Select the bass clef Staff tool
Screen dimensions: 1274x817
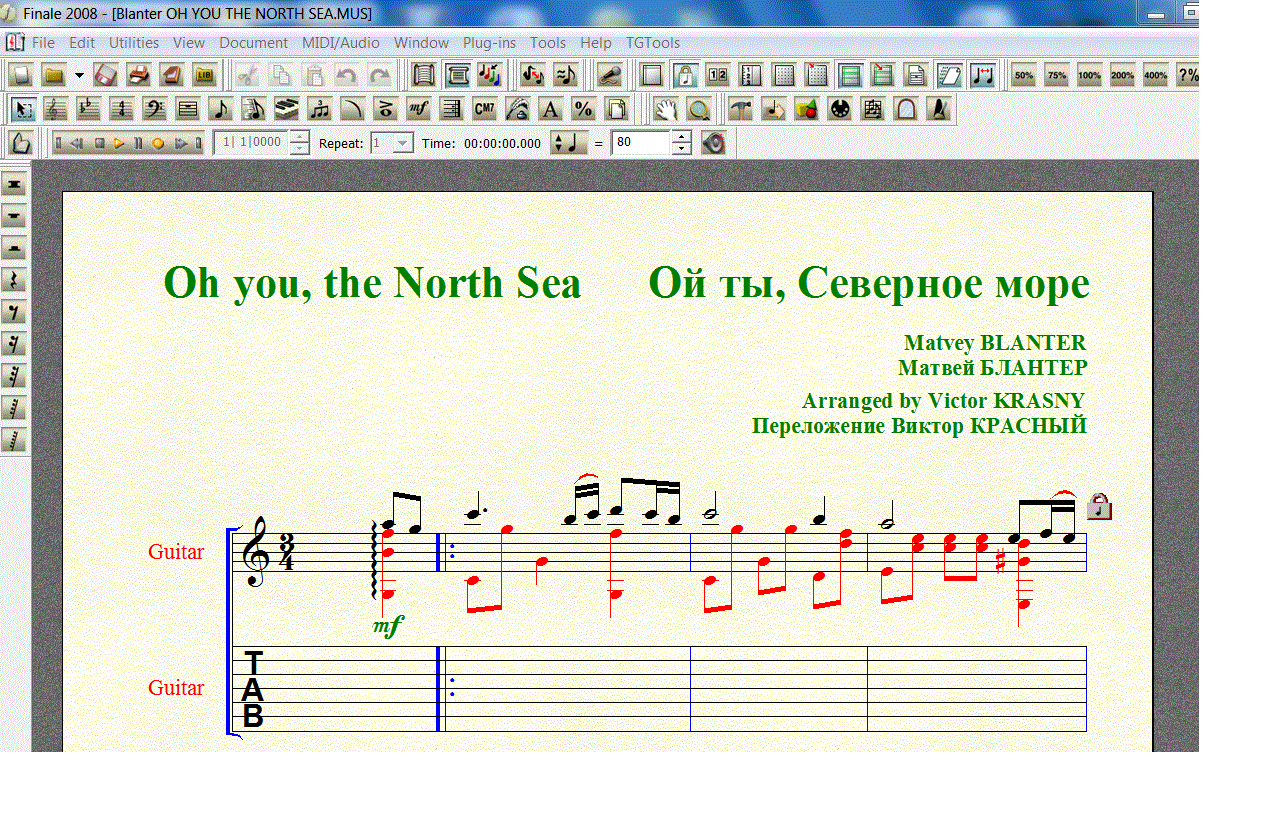tap(155, 109)
